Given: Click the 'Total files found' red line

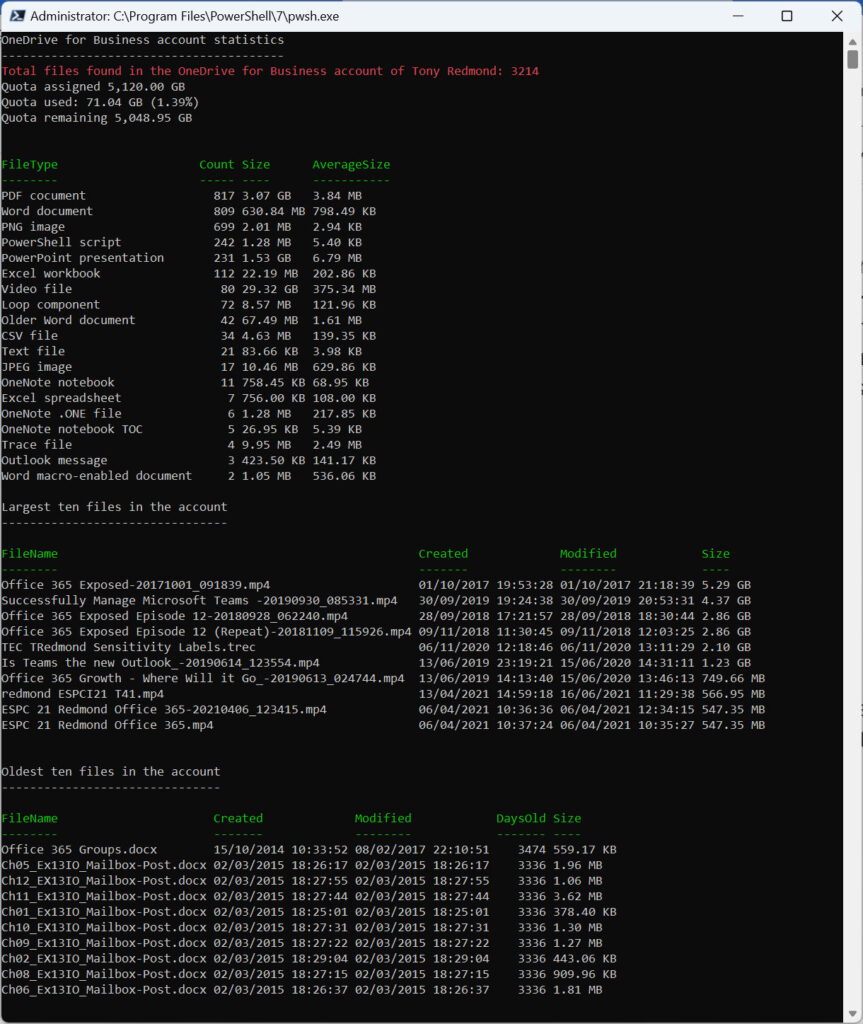Looking at the screenshot, I should tap(270, 71).
